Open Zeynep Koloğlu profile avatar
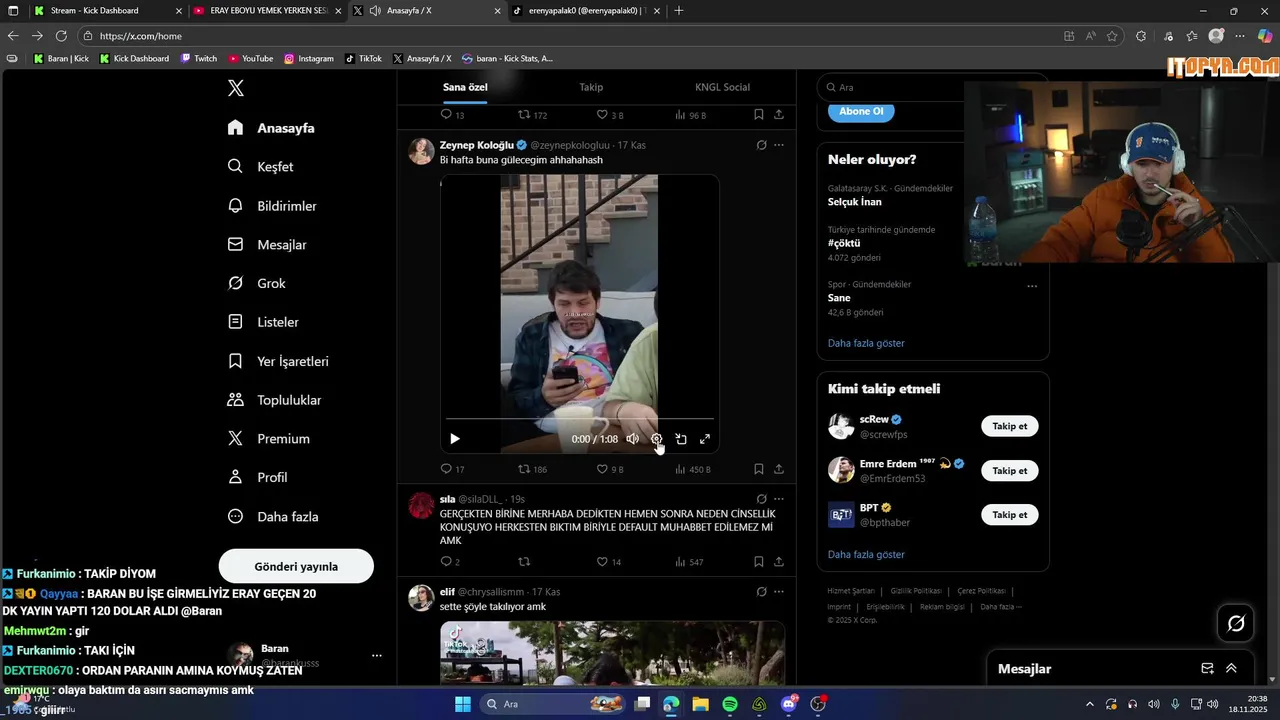This screenshot has height=720, width=1280. point(422,151)
